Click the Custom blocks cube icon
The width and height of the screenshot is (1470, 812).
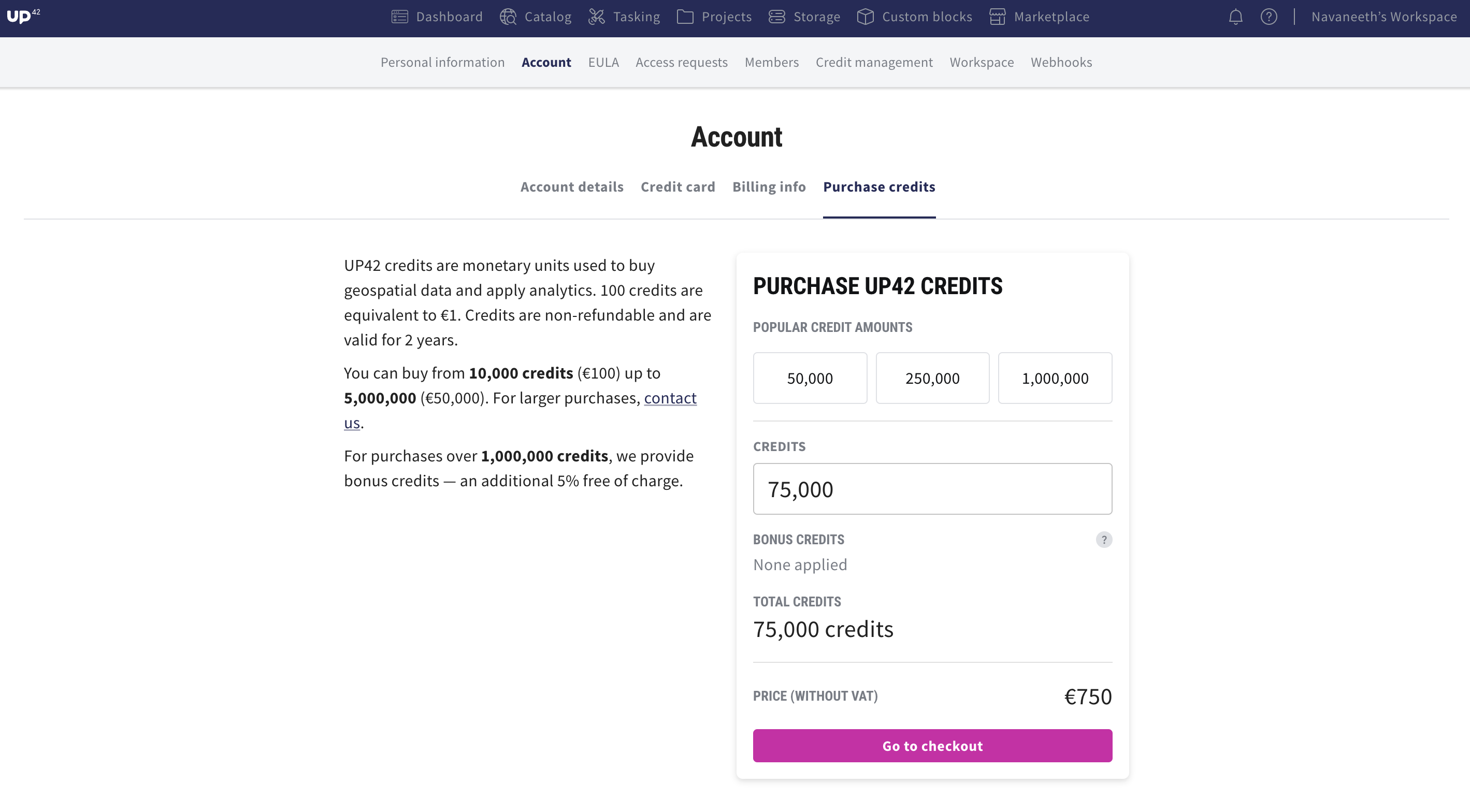pos(865,17)
